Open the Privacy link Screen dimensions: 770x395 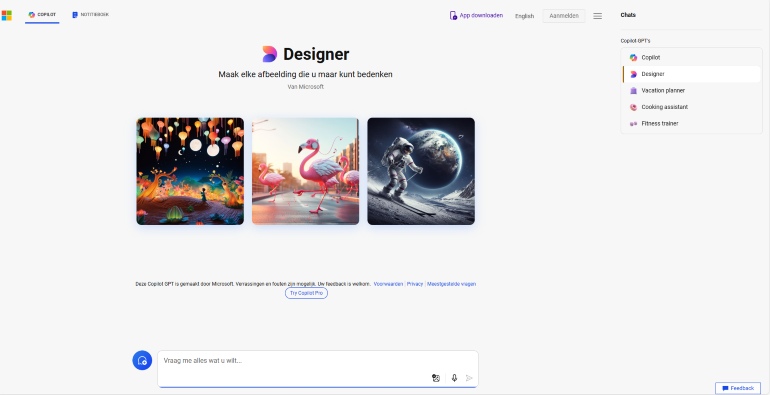(x=415, y=284)
